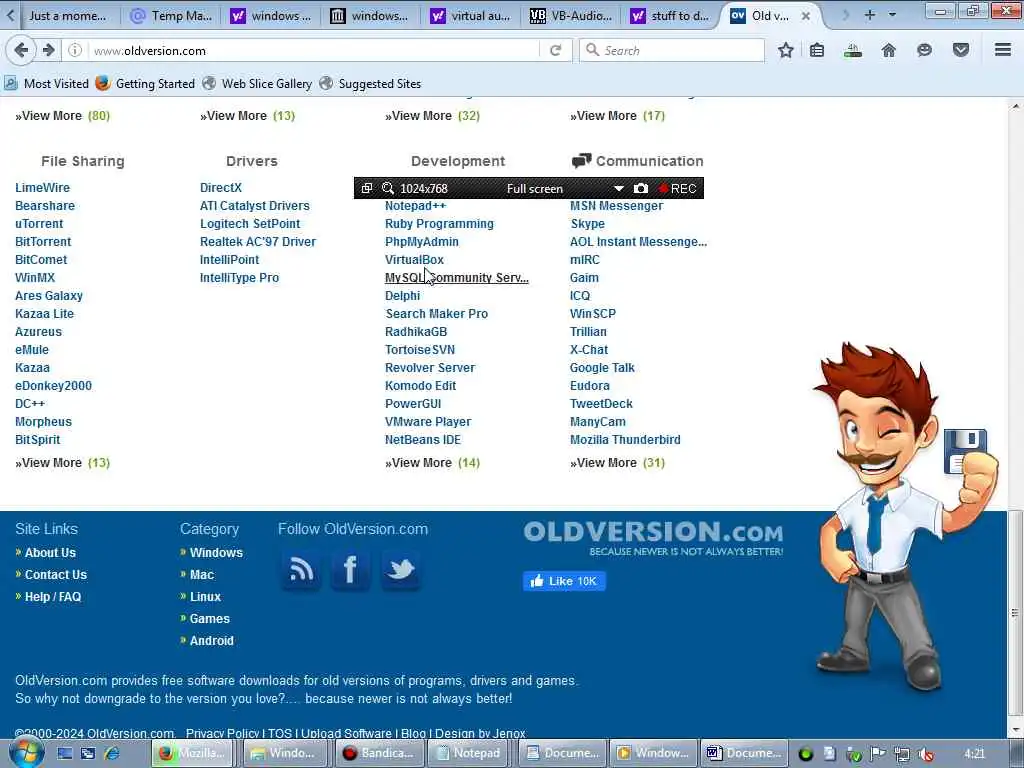1024x768 pixels.
Task: Switch to the virtual au... tab
Action: point(471,16)
